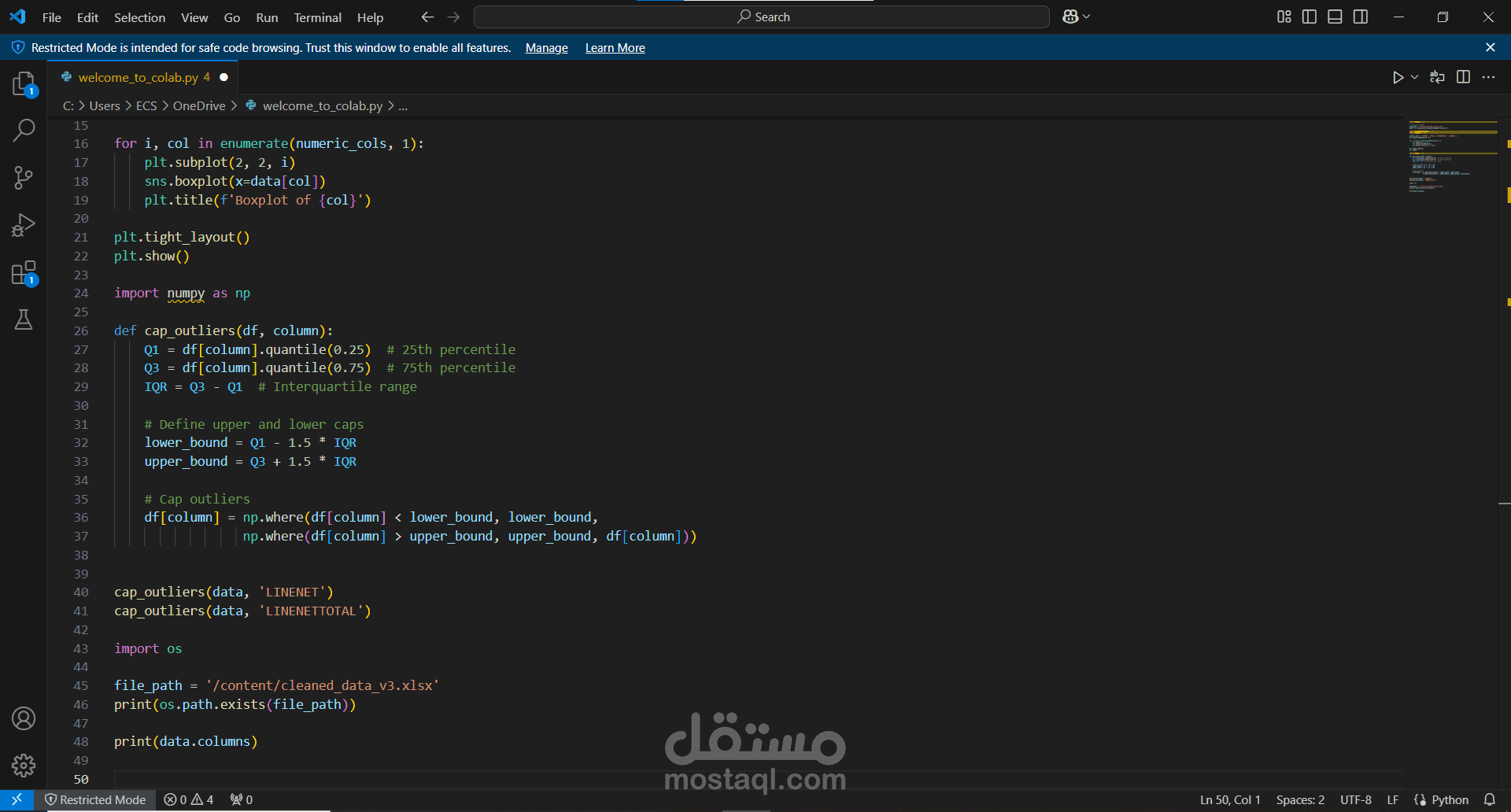Select the welcome_to_colab.py tab
This screenshot has width=1511, height=812.
(x=144, y=77)
